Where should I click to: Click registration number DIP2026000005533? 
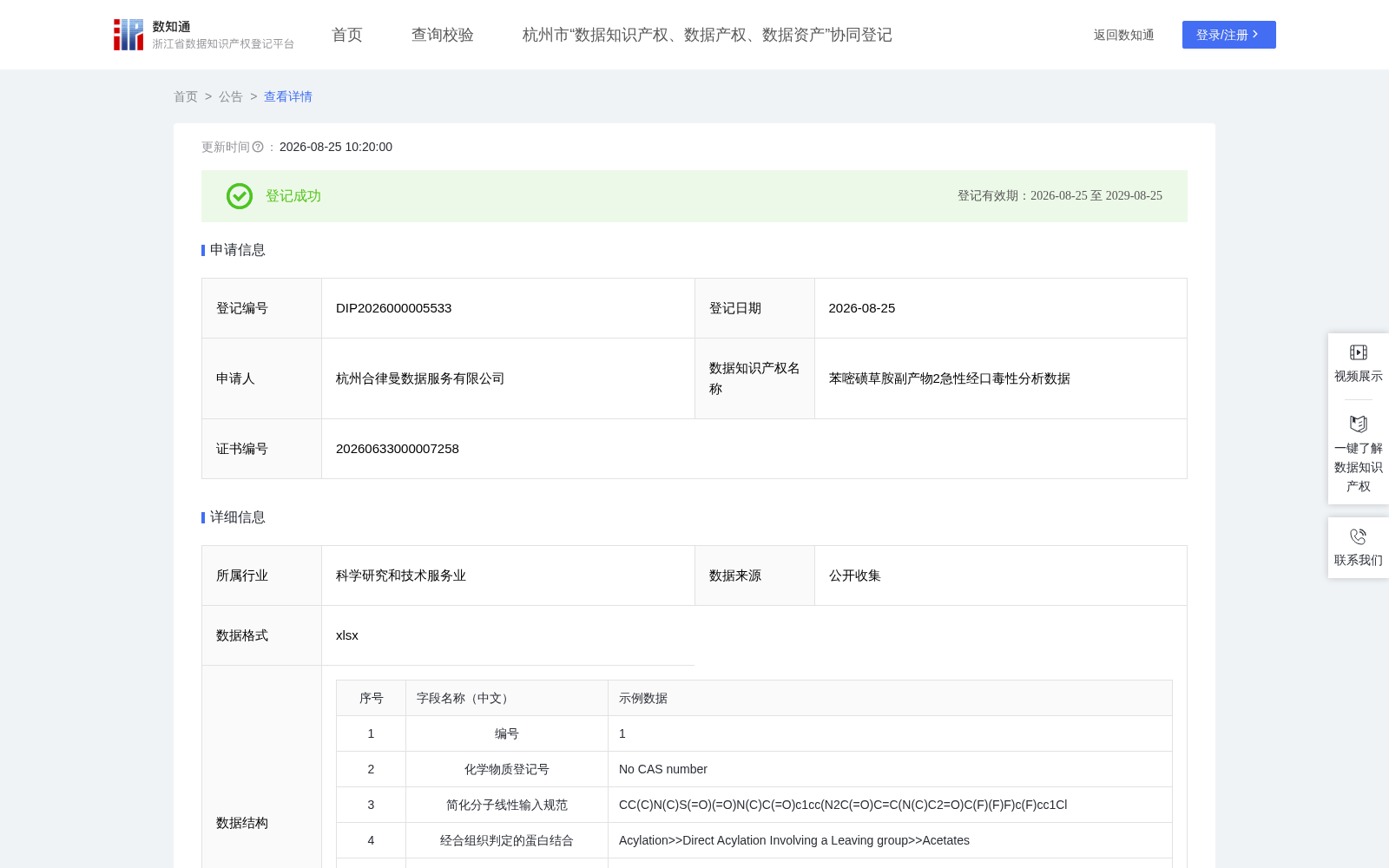coord(394,308)
